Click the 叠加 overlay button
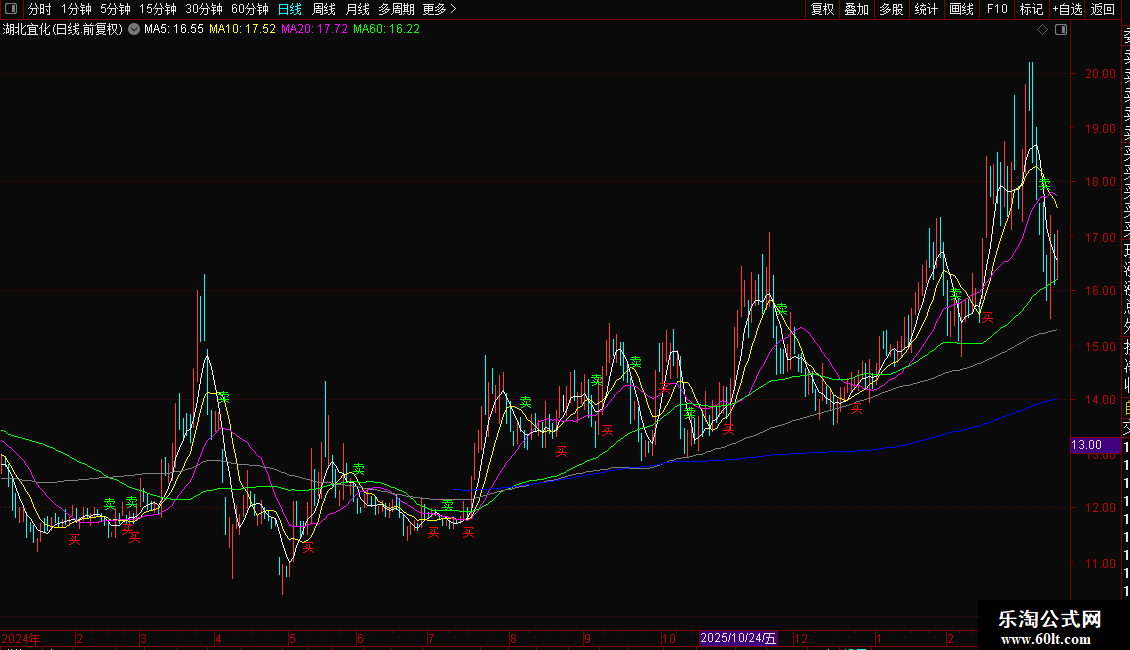This screenshot has height=650, width=1130. point(856,9)
